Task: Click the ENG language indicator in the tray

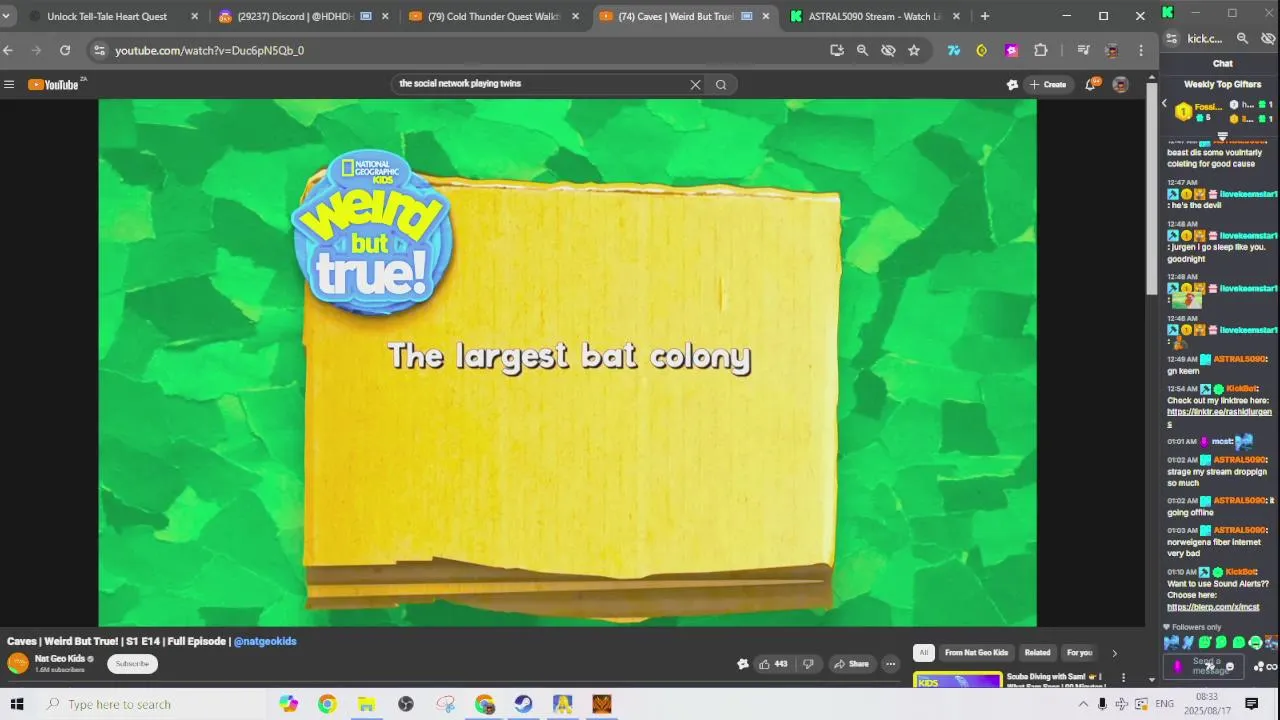Action: point(1165,704)
